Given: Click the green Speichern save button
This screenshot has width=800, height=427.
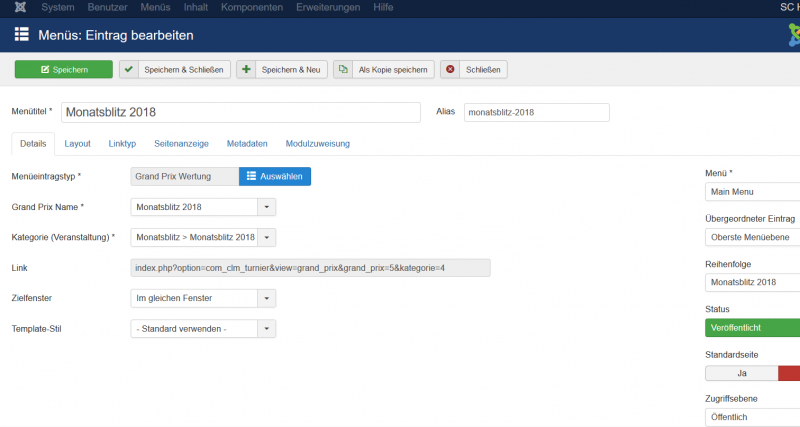Looking at the screenshot, I should 64,69.
